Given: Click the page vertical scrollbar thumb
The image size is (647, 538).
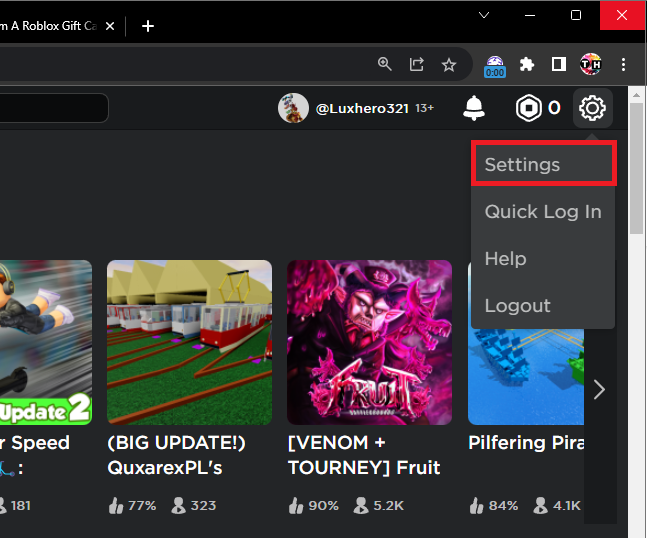Looking at the screenshot, I should 637,168.
